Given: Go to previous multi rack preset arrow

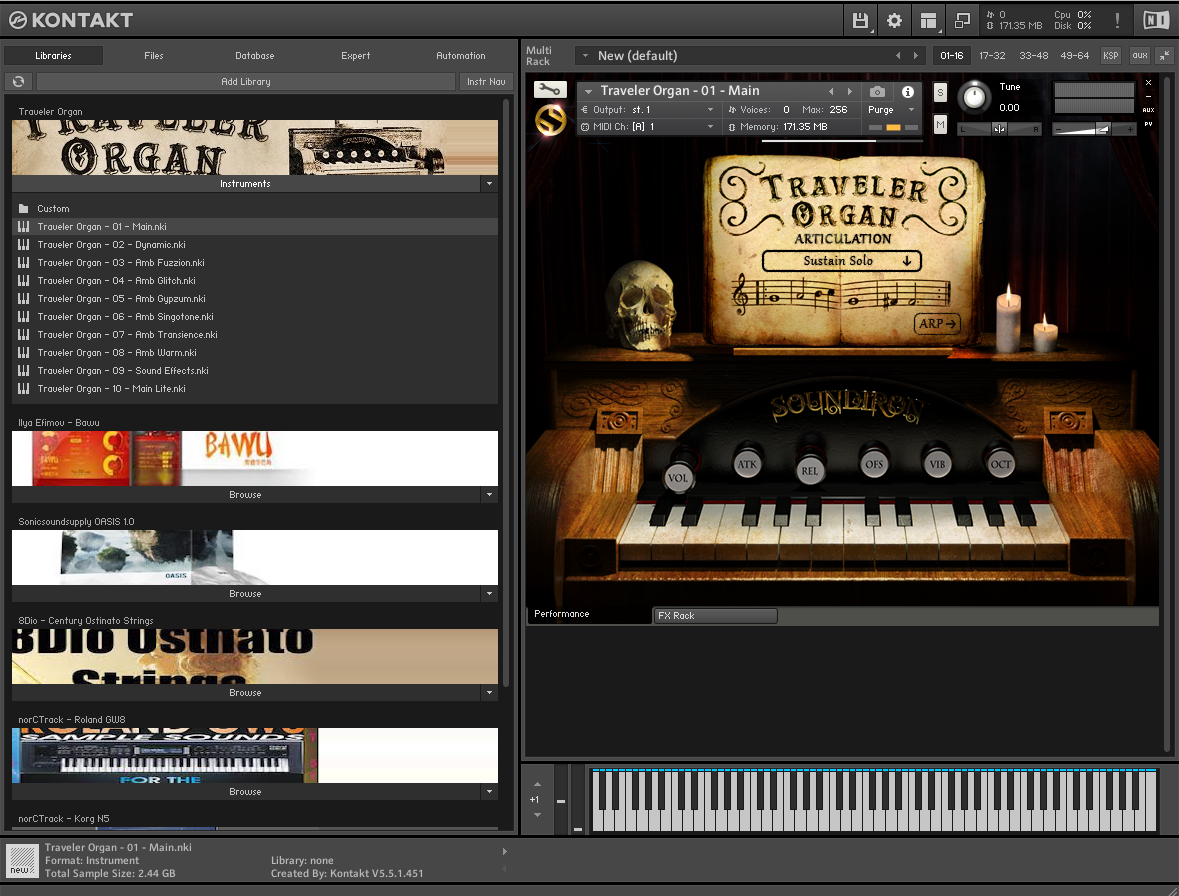Looking at the screenshot, I should (x=898, y=56).
